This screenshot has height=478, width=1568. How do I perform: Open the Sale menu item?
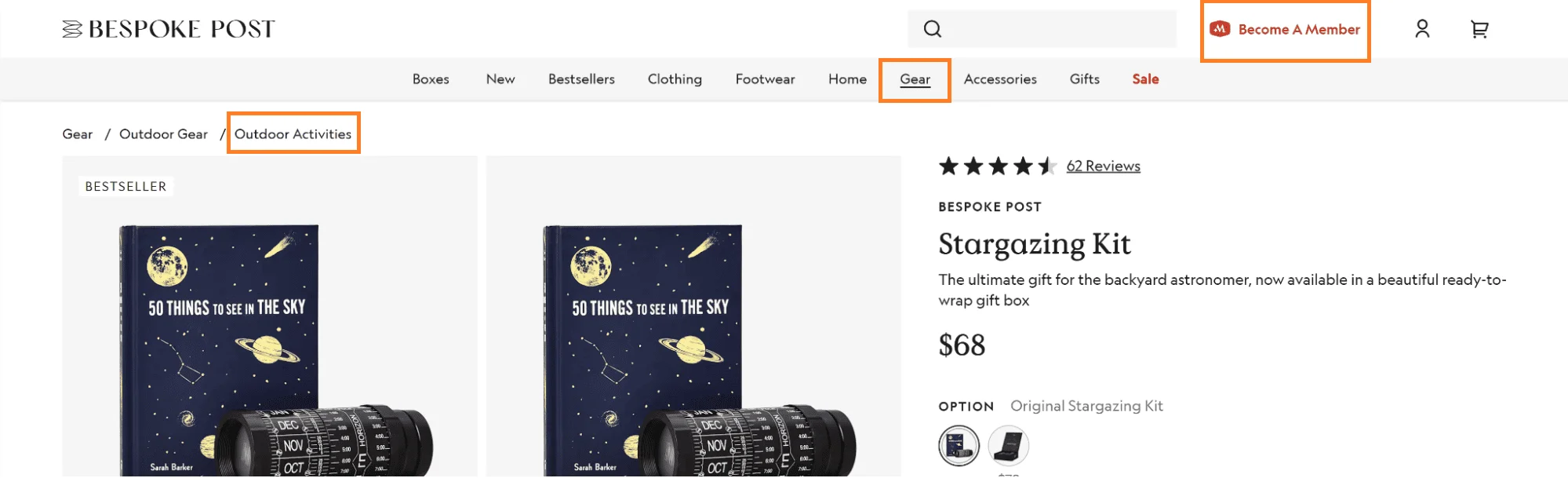point(1144,78)
